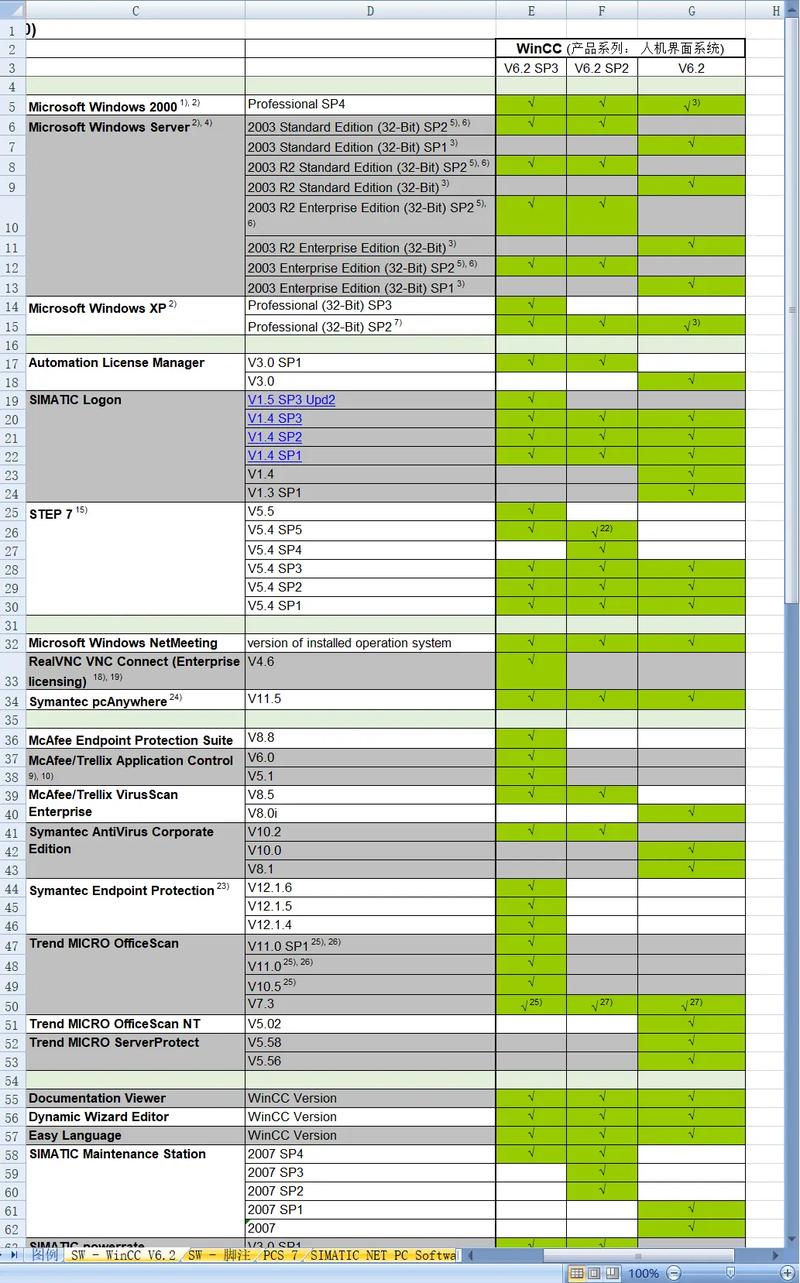The image size is (800, 1283).
Task: Open SIMATIC NET PC Software sheet tab
Action: (x=382, y=1254)
